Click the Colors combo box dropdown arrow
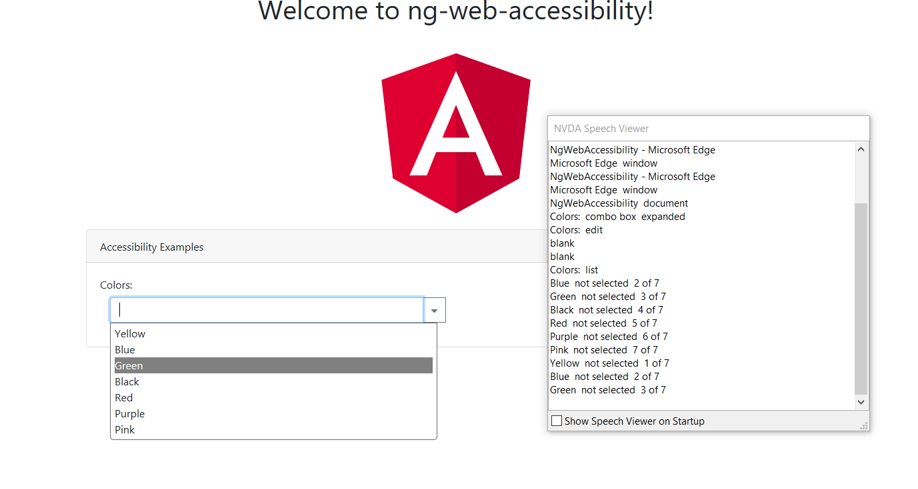 click(x=434, y=310)
